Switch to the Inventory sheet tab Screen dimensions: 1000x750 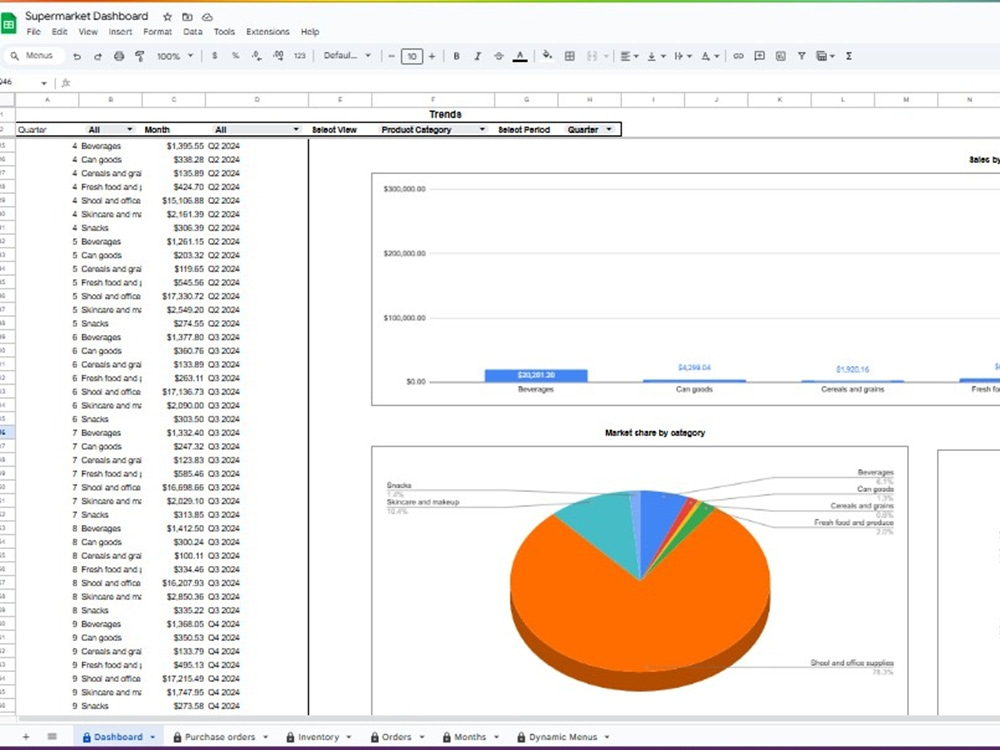pos(318,736)
